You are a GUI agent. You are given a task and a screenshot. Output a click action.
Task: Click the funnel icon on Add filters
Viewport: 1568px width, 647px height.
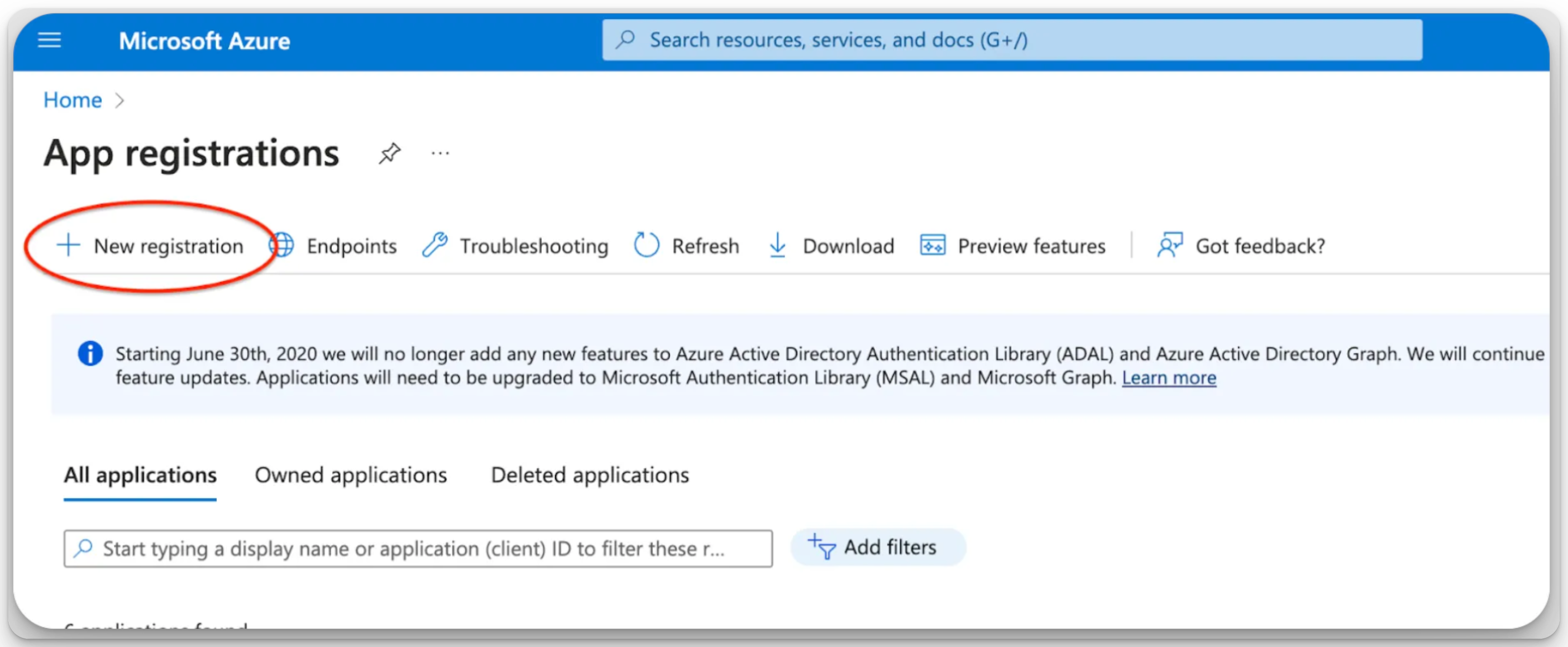(822, 546)
